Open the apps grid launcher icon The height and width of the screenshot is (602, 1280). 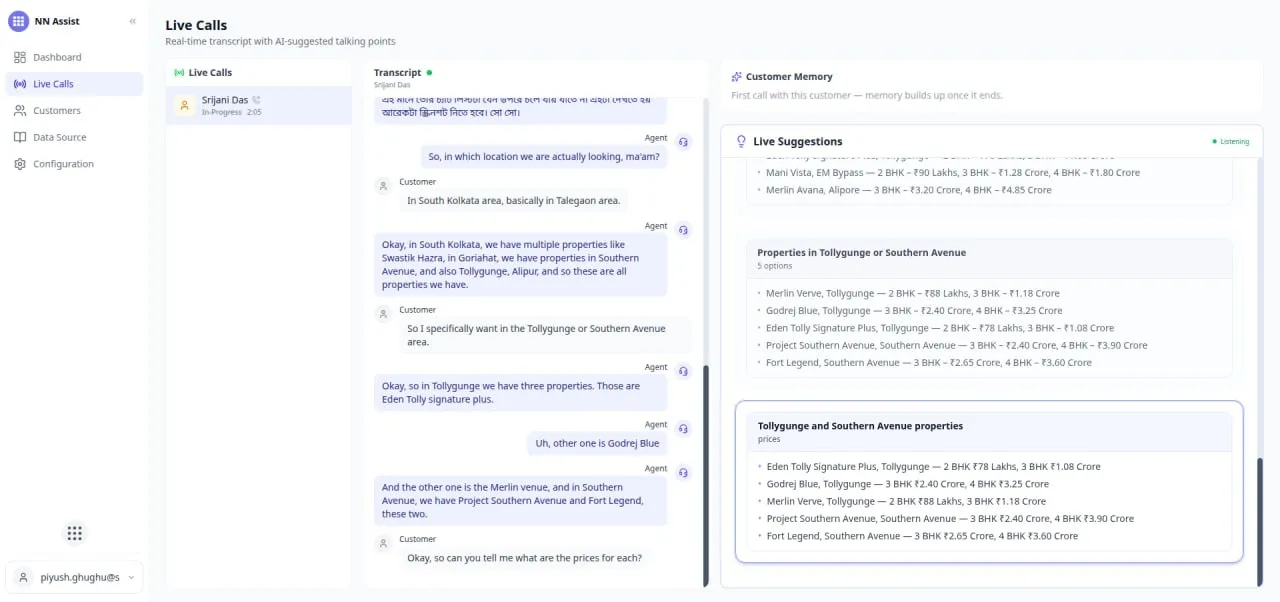pyautogui.click(x=74, y=533)
